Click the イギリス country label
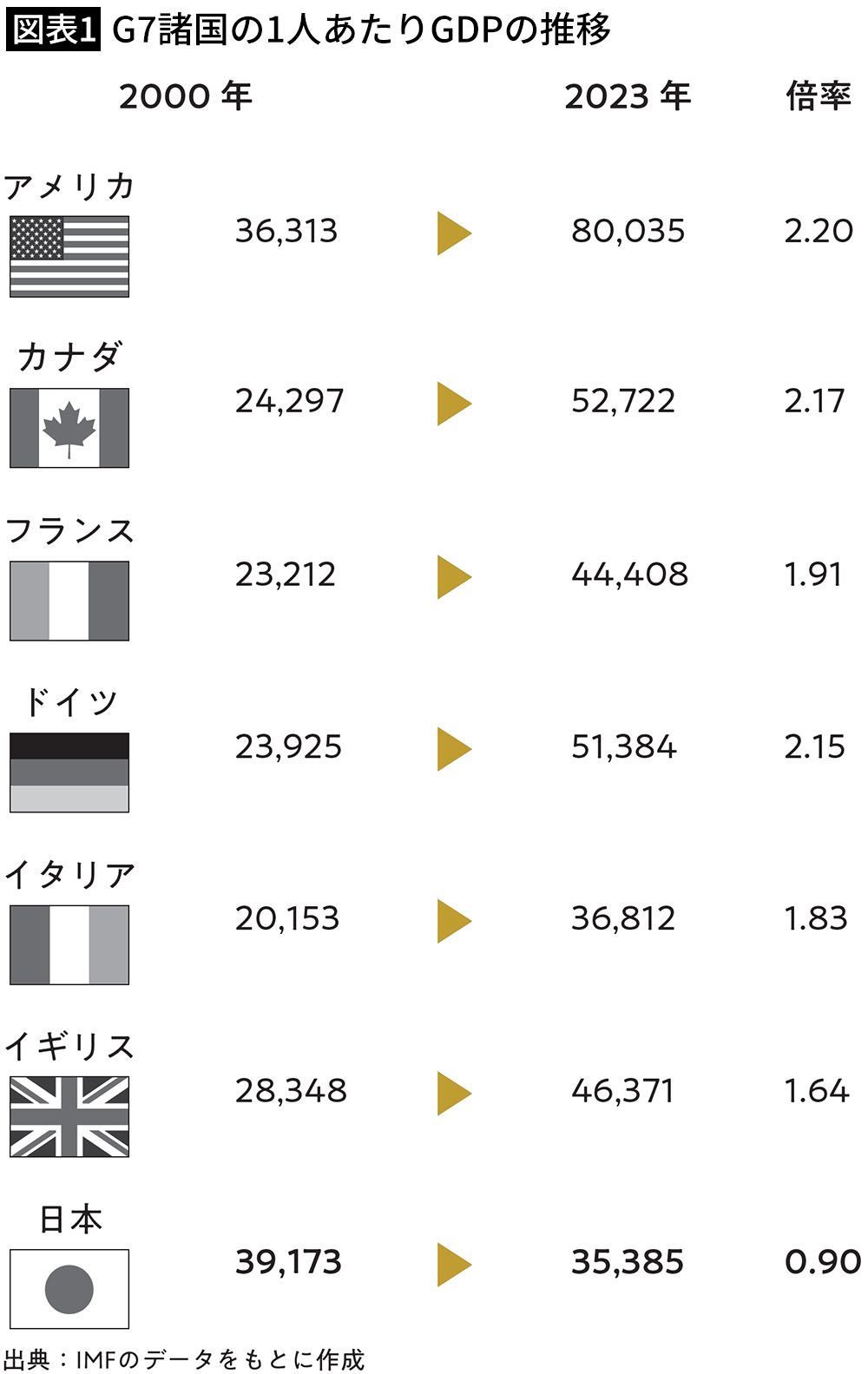The image size is (868, 1374). tap(69, 1047)
